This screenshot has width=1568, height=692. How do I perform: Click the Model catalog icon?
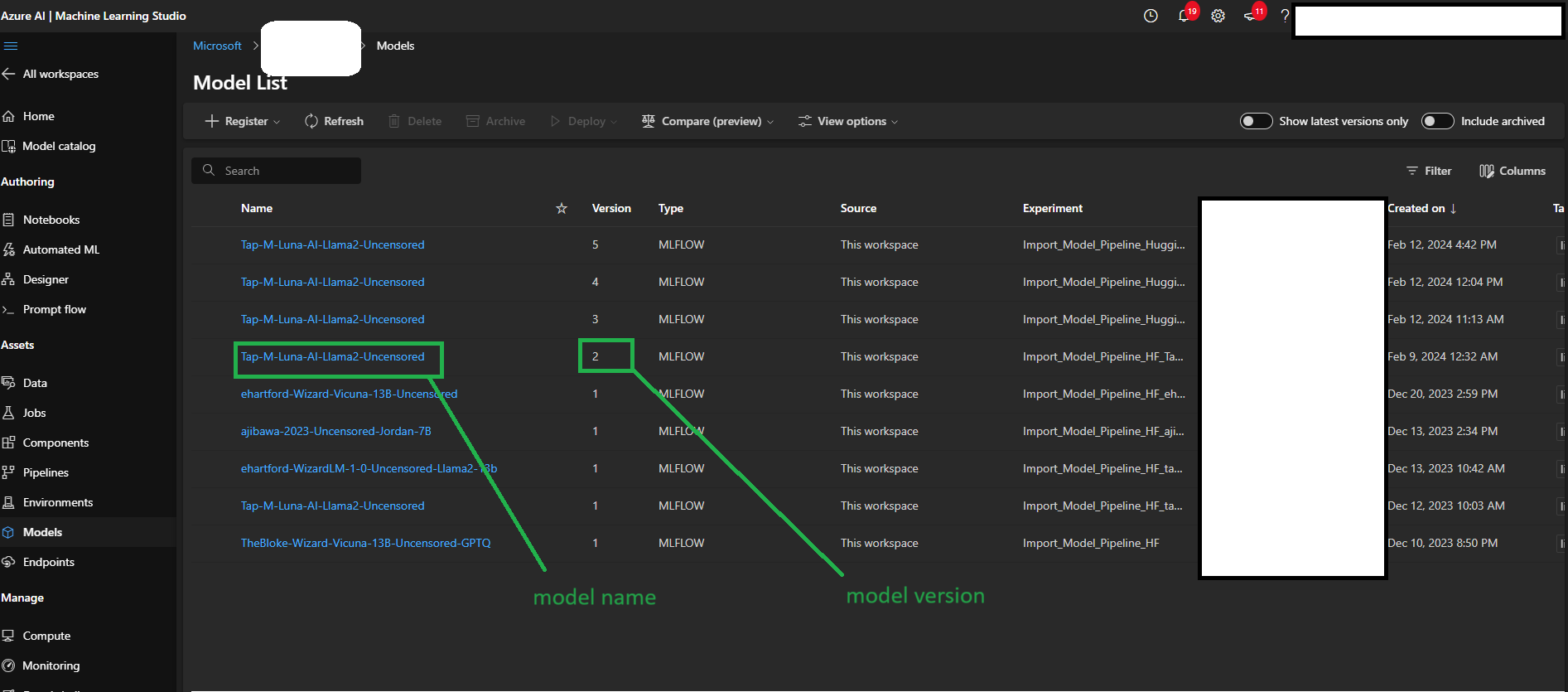point(8,146)
